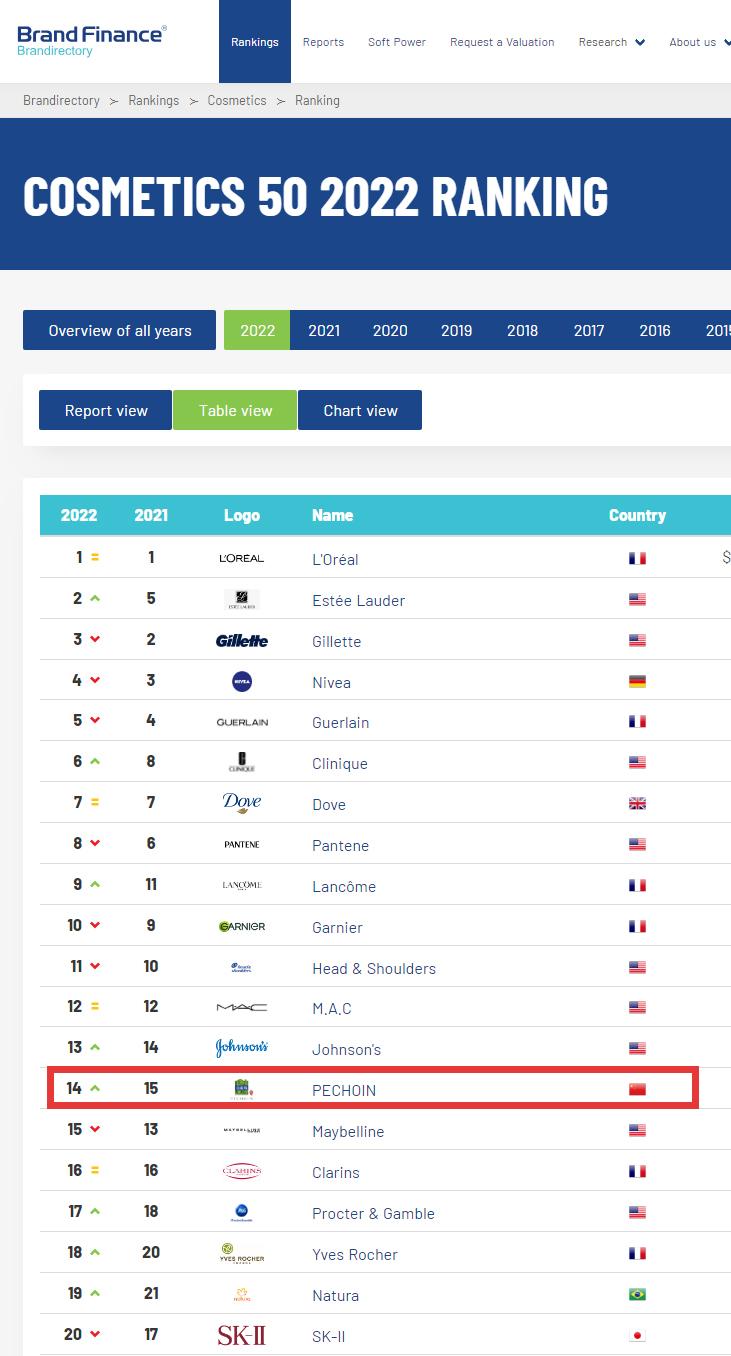Select the 2017 year tab
The image size is (731, 1356).
pos(589,330)
